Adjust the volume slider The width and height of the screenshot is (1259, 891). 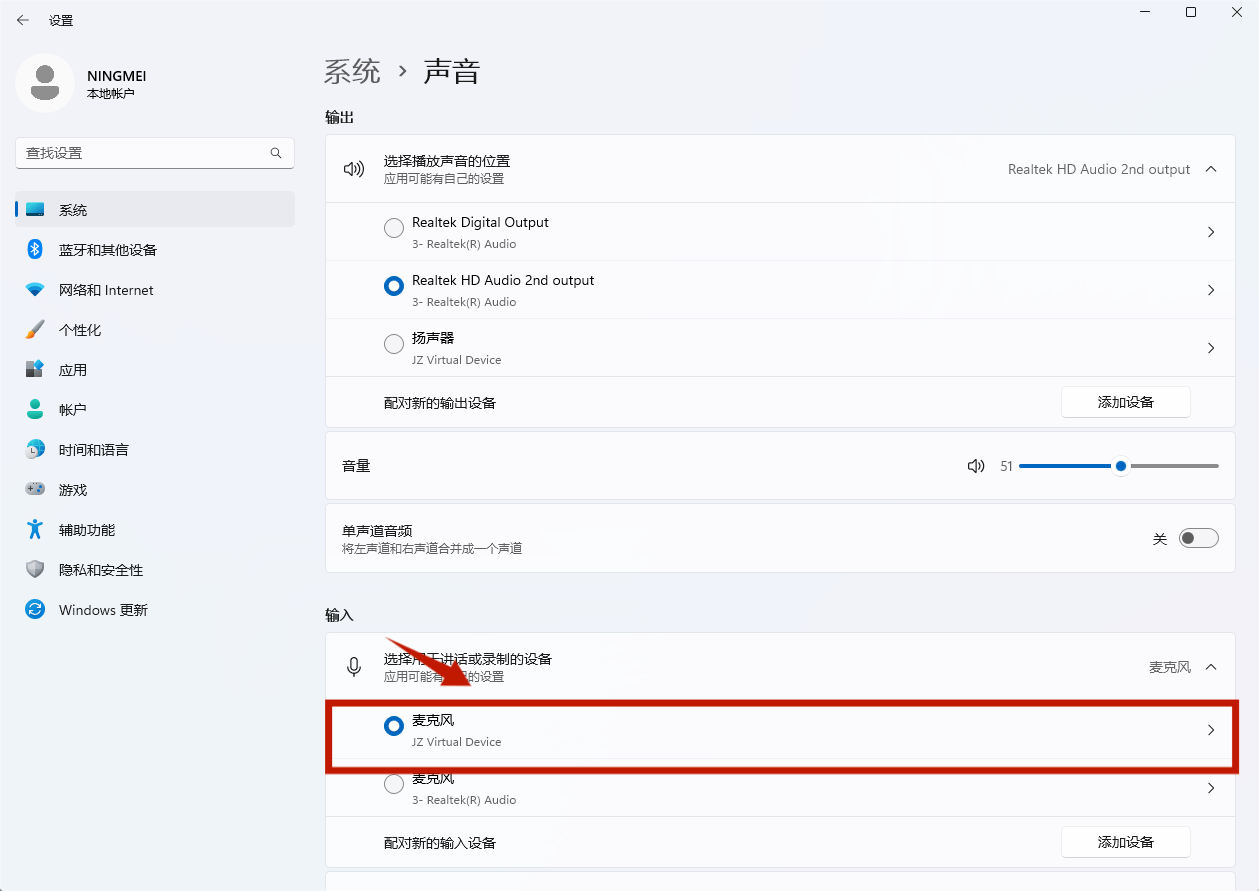[x=1120, y=465]
